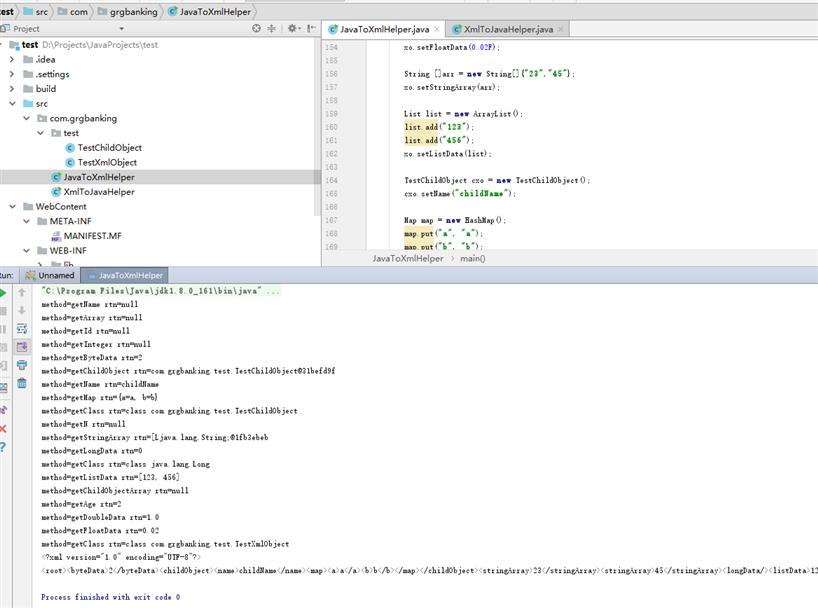Click the output line method=getListData
This screenshot has width=818, height=608.
coord(110,477)
